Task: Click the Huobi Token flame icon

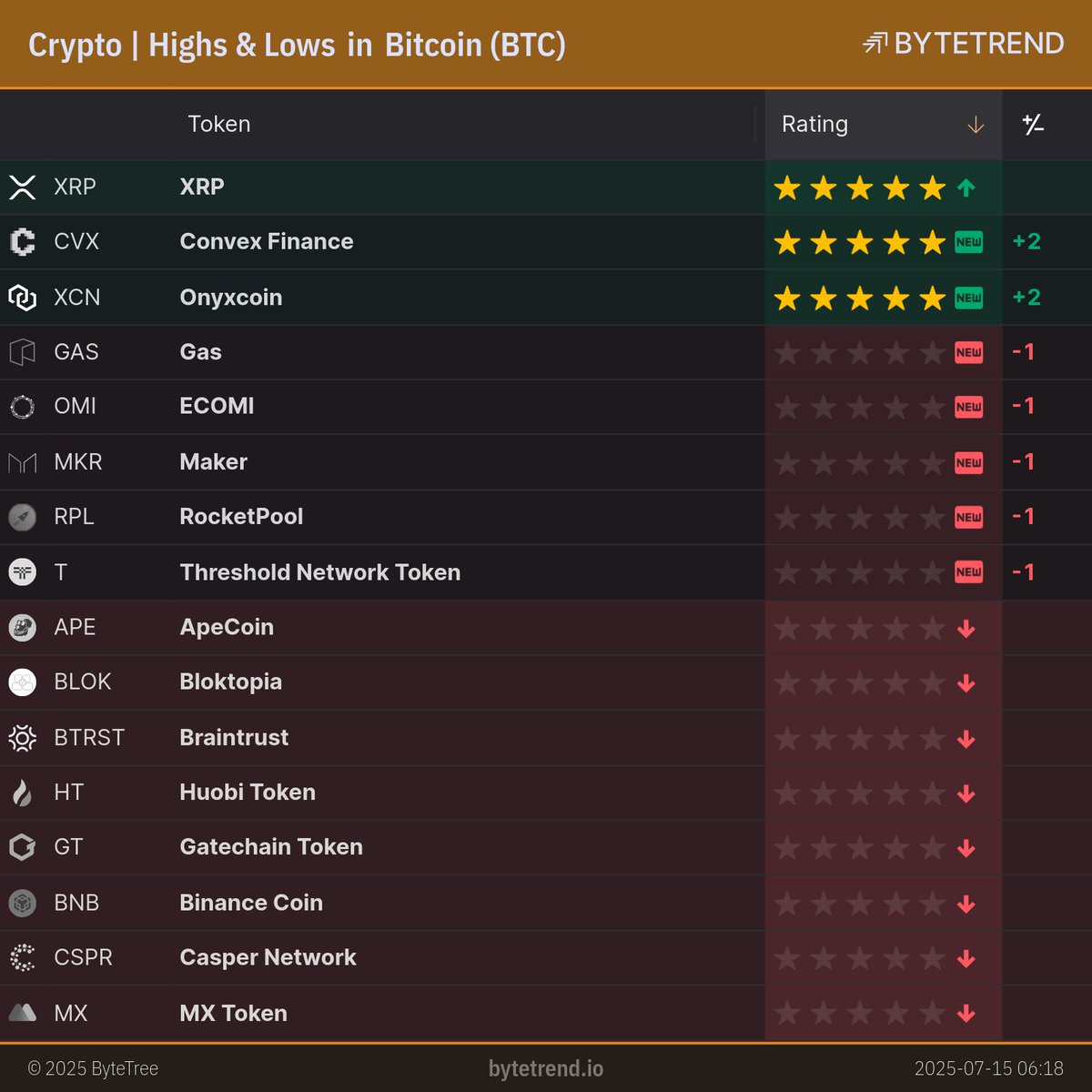Action: coord(22,793)
